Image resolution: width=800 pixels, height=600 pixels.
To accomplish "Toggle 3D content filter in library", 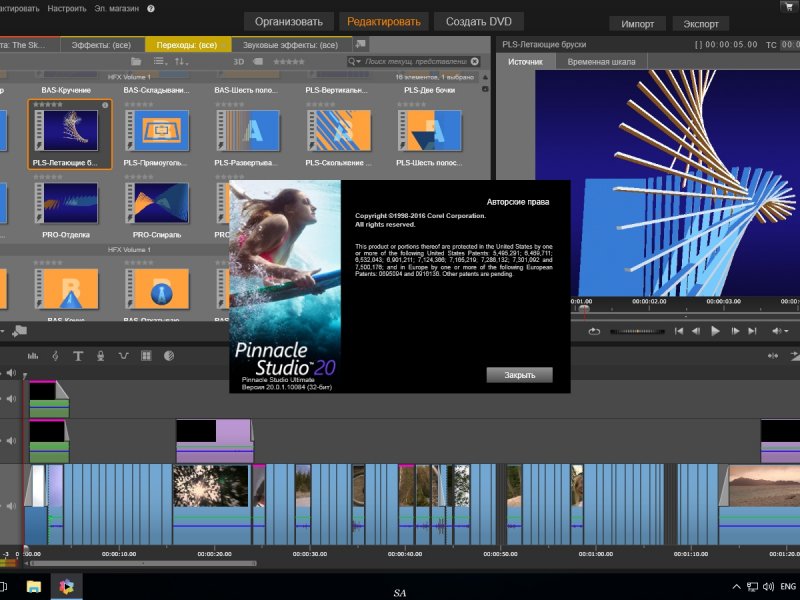I will coord(239,62).
